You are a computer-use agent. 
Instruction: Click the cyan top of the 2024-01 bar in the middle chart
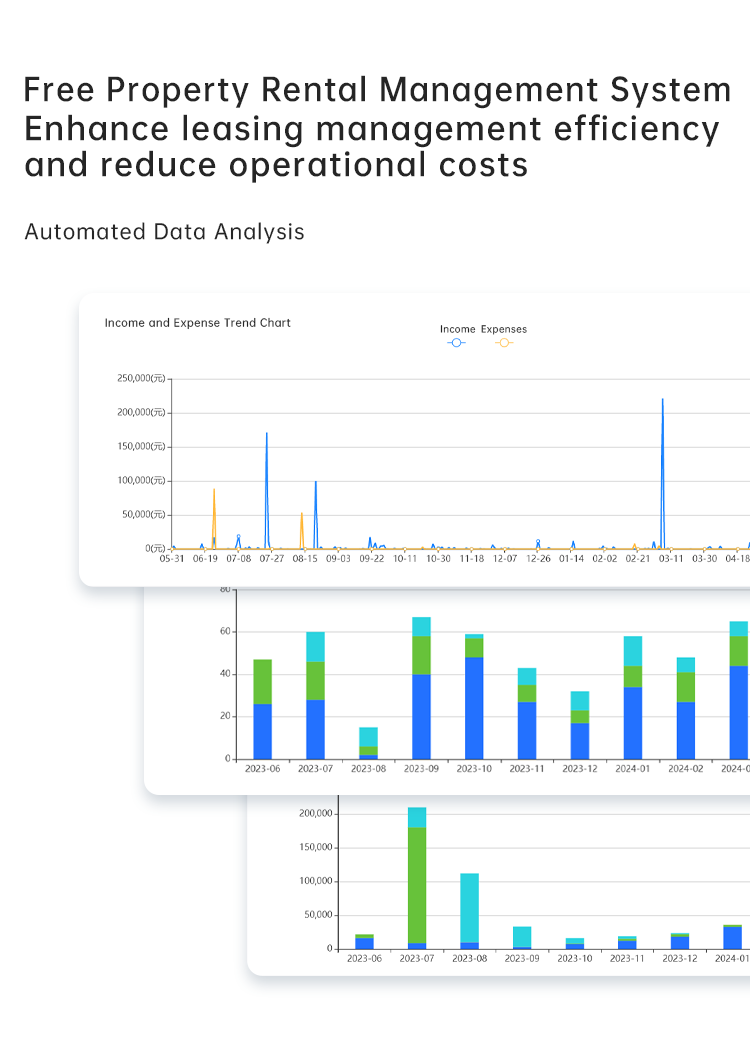(632, 651)
